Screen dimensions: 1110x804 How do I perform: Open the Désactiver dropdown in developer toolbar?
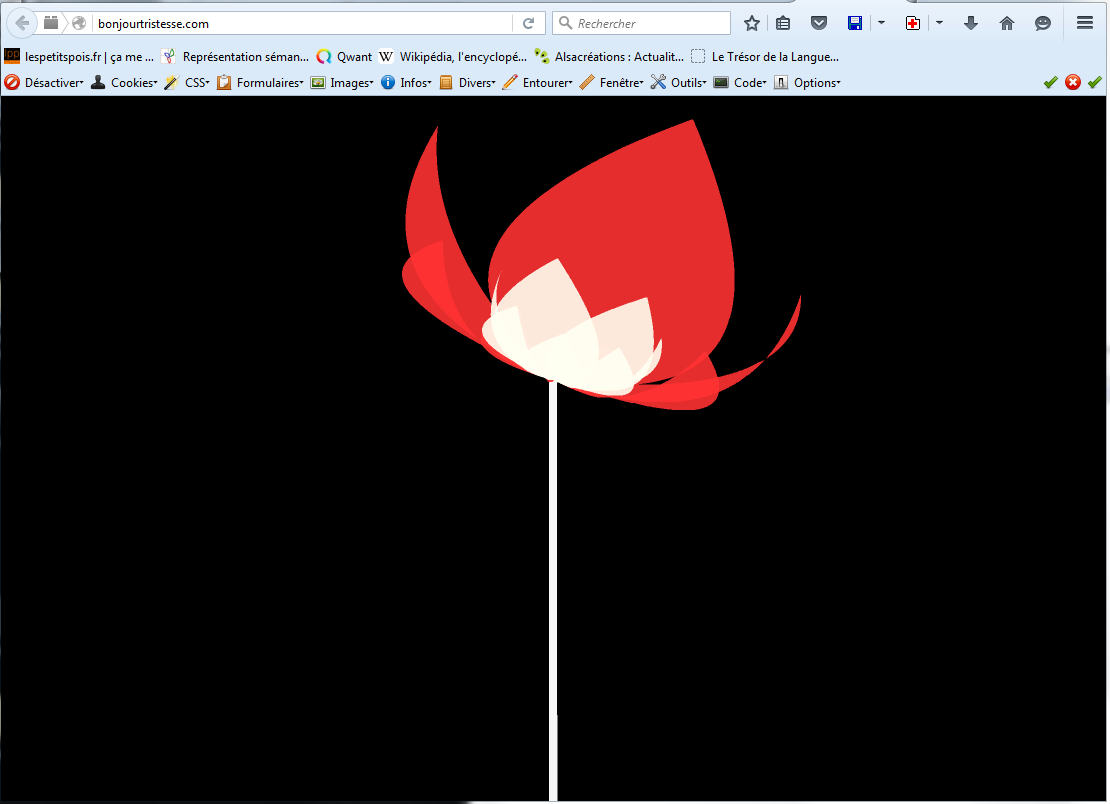point(45,83)
